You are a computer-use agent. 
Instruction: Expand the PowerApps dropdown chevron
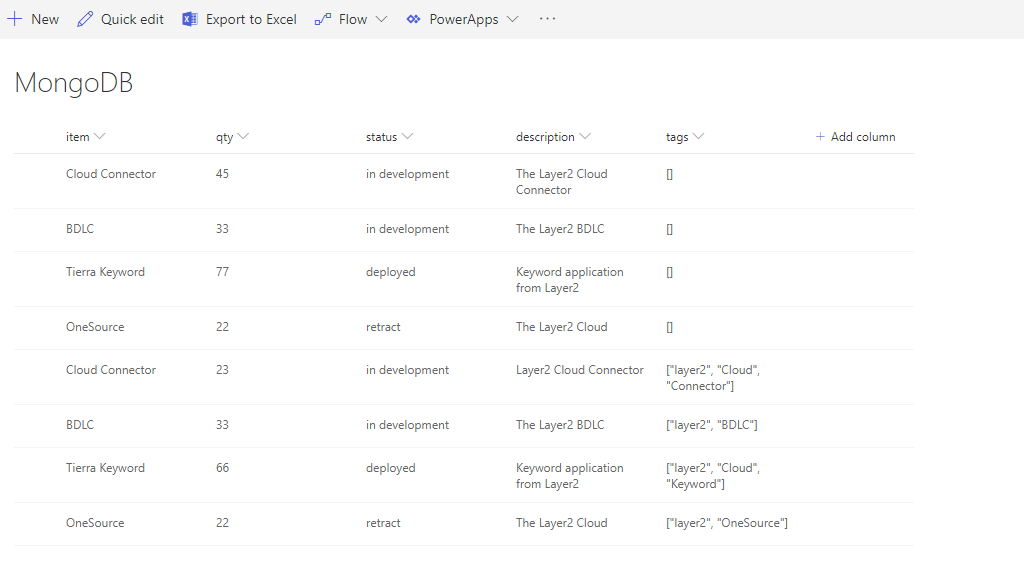(x=512, y=19)
